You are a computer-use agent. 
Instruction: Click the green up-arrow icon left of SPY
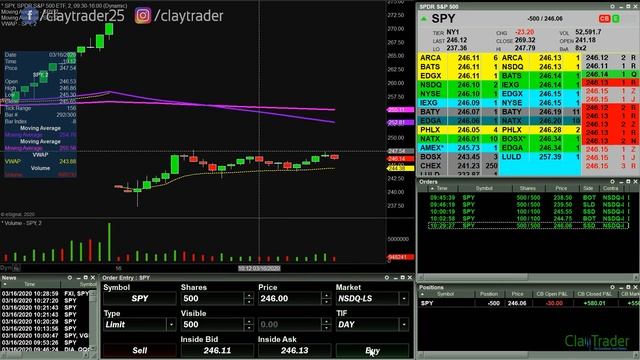click(424, 19)
